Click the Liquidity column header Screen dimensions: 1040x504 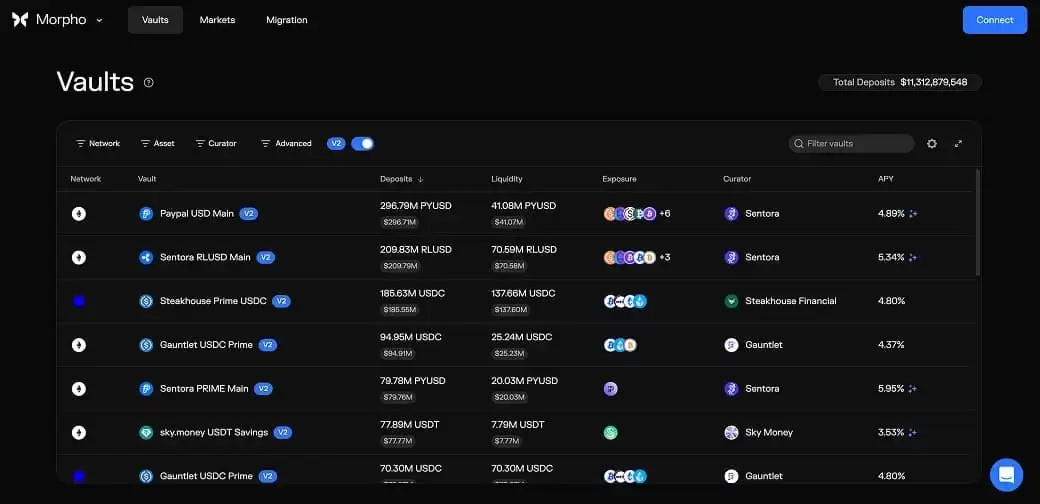pos(507,179)
